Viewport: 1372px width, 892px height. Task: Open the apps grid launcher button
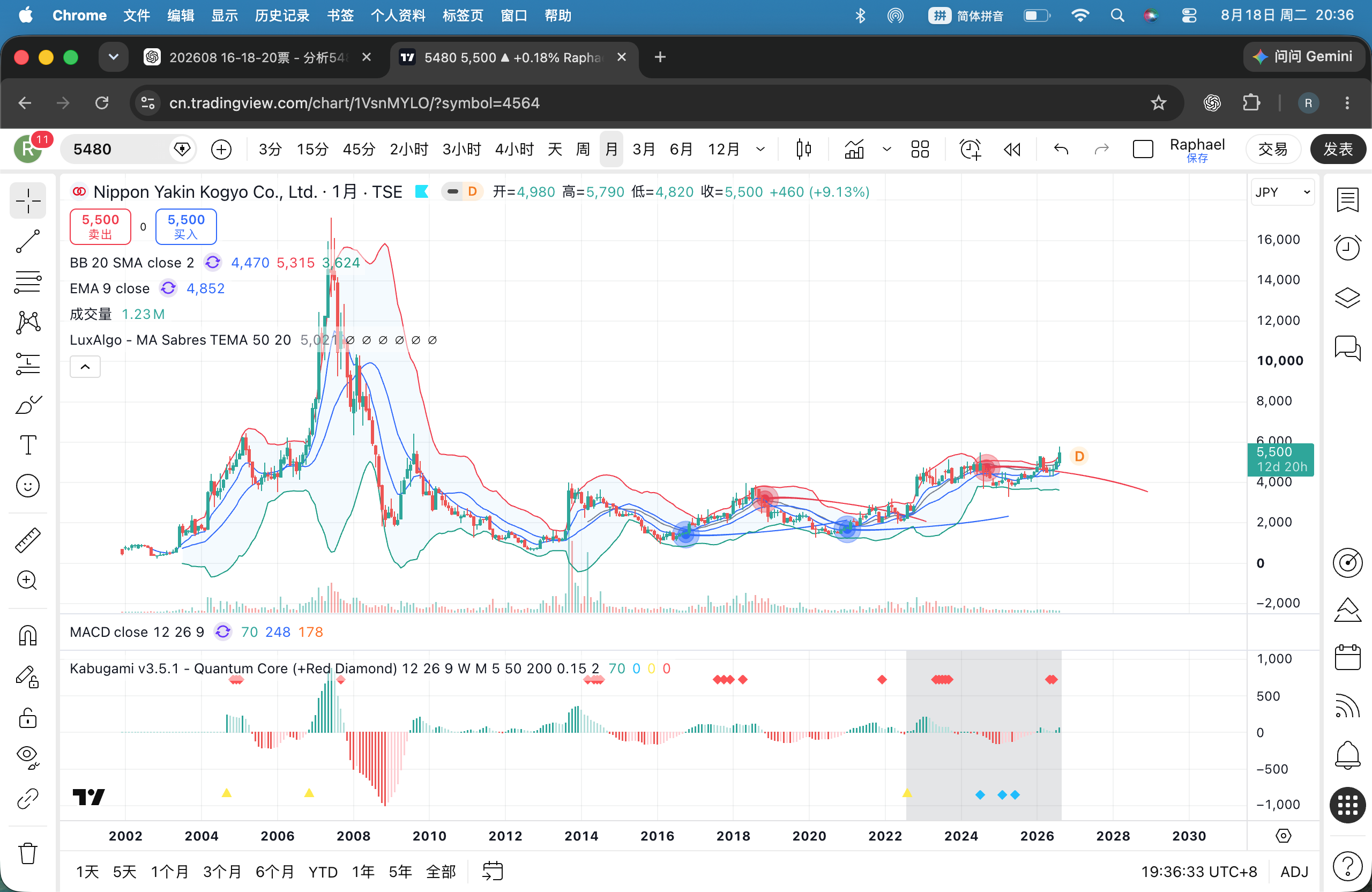coord(1347,806)
